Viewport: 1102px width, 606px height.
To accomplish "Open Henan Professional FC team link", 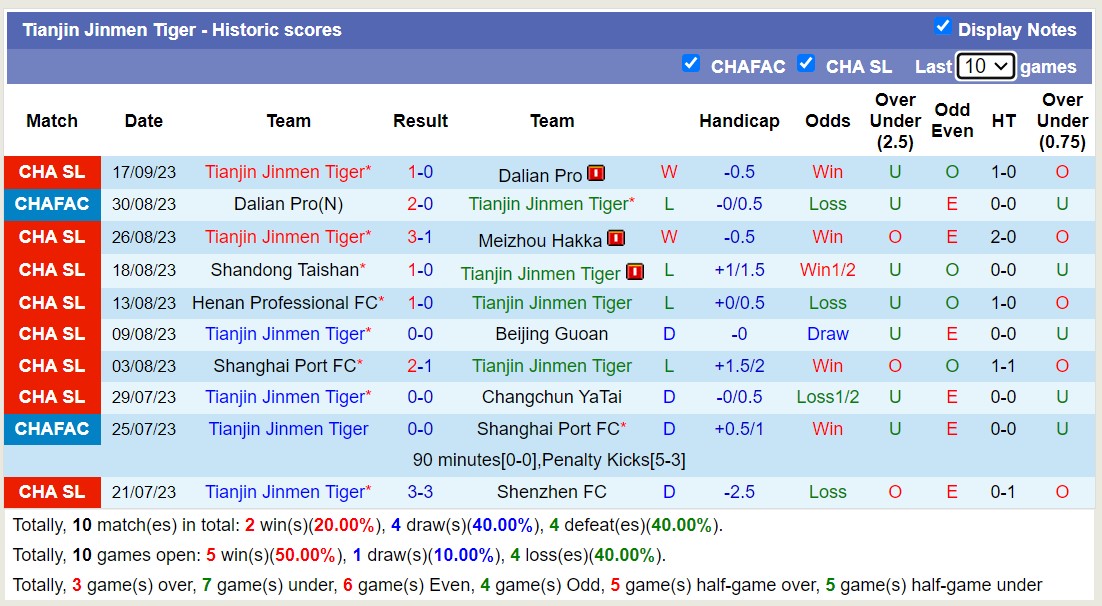I will click(x=285, y=303).
